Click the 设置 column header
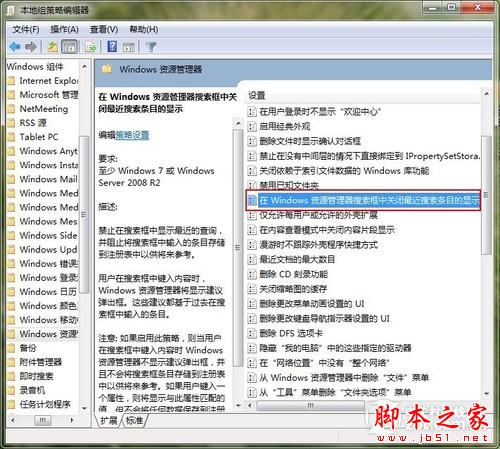 (257, 96)
